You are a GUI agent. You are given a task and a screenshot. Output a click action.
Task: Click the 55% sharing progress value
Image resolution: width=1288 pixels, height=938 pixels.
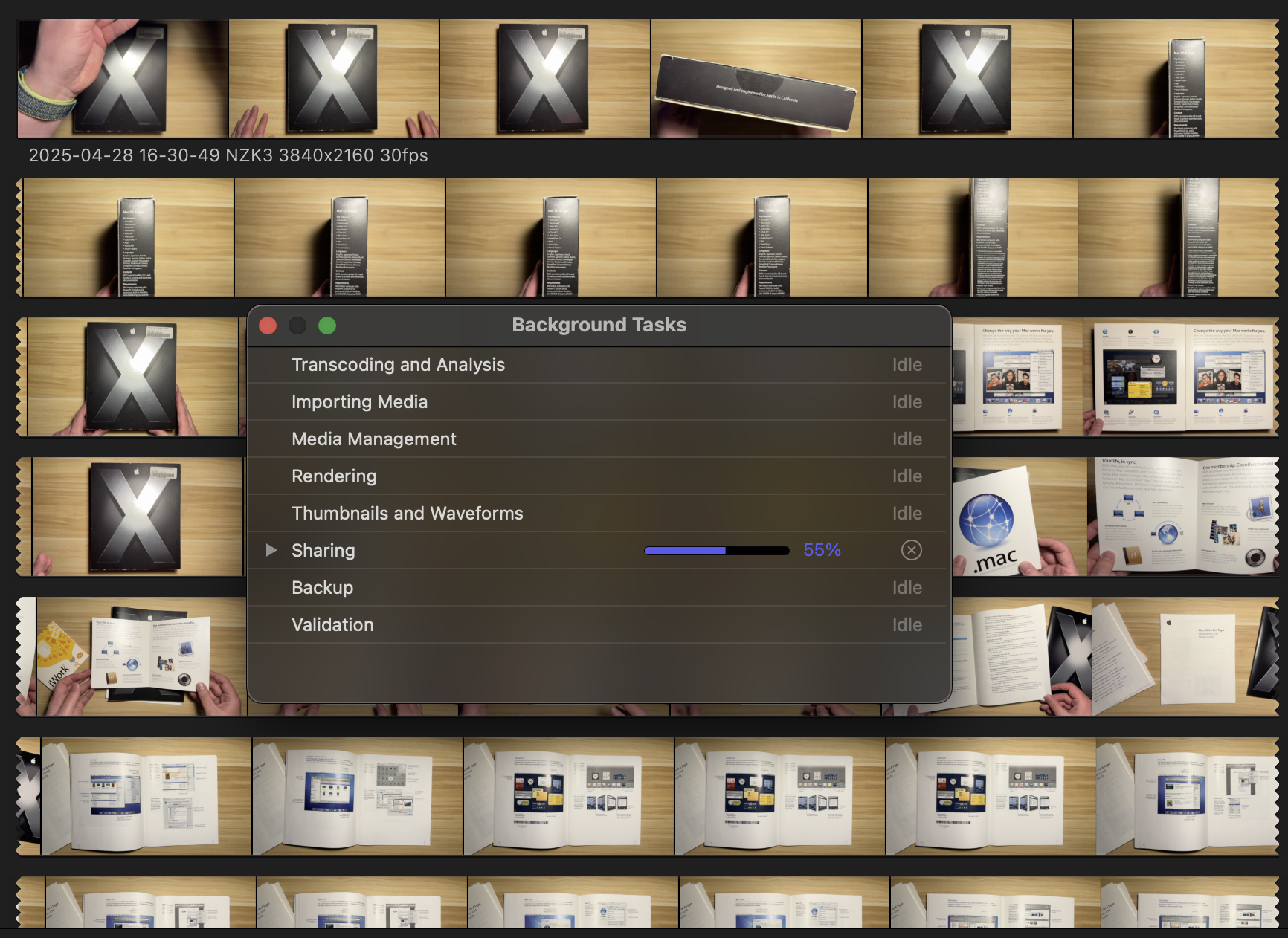822,550
